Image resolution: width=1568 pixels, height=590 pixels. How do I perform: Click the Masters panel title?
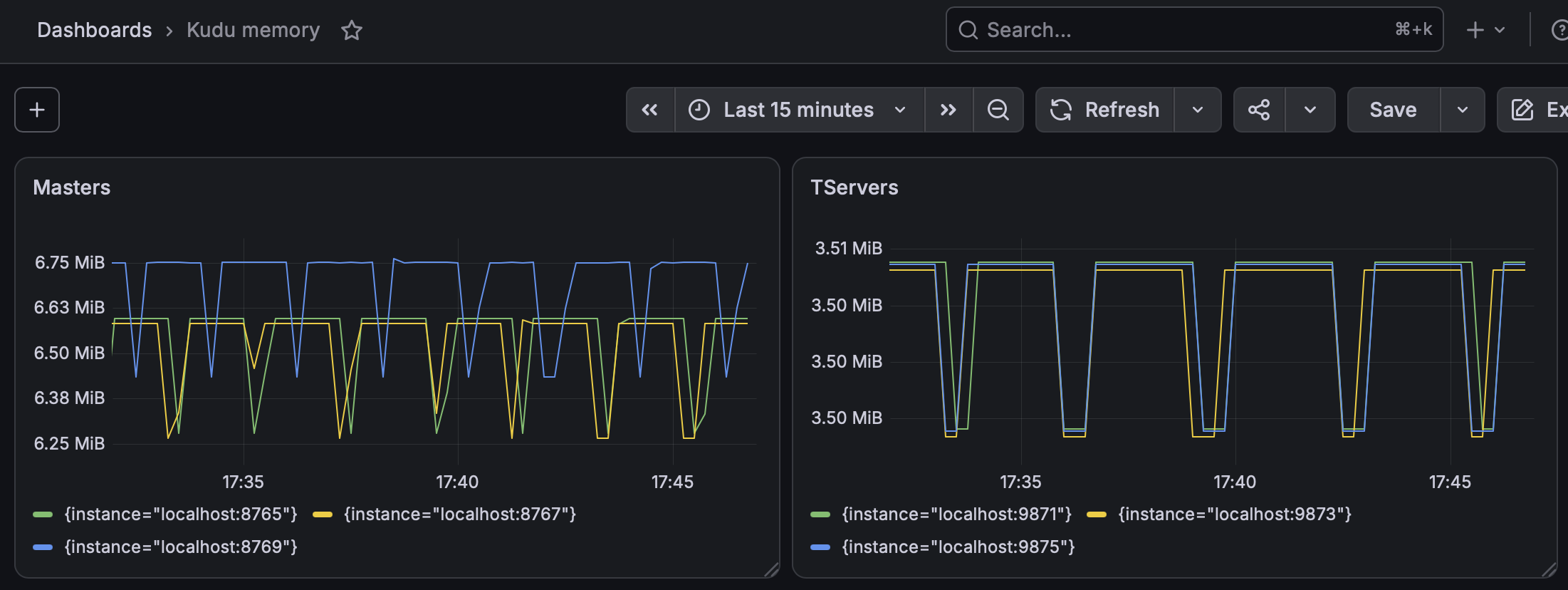[72, 187]
